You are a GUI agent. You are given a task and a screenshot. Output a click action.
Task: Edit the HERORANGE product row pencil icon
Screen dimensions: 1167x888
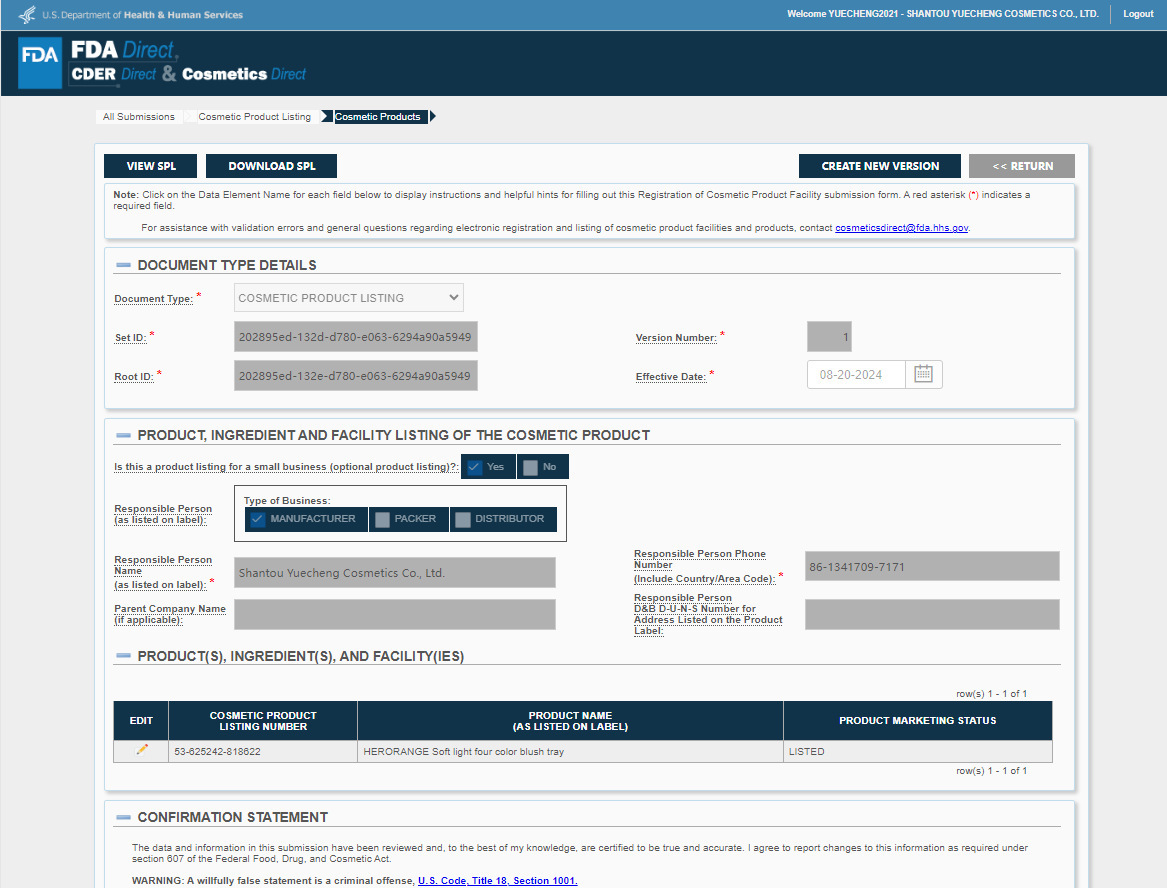pos(141,750)
